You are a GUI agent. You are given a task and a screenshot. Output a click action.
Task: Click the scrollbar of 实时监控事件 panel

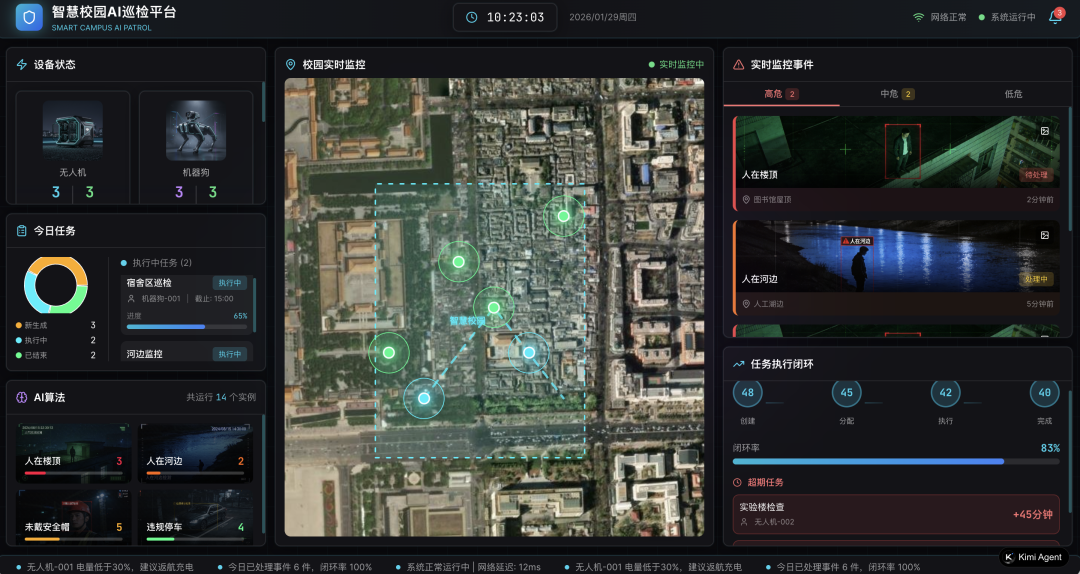coord(1070,169)
